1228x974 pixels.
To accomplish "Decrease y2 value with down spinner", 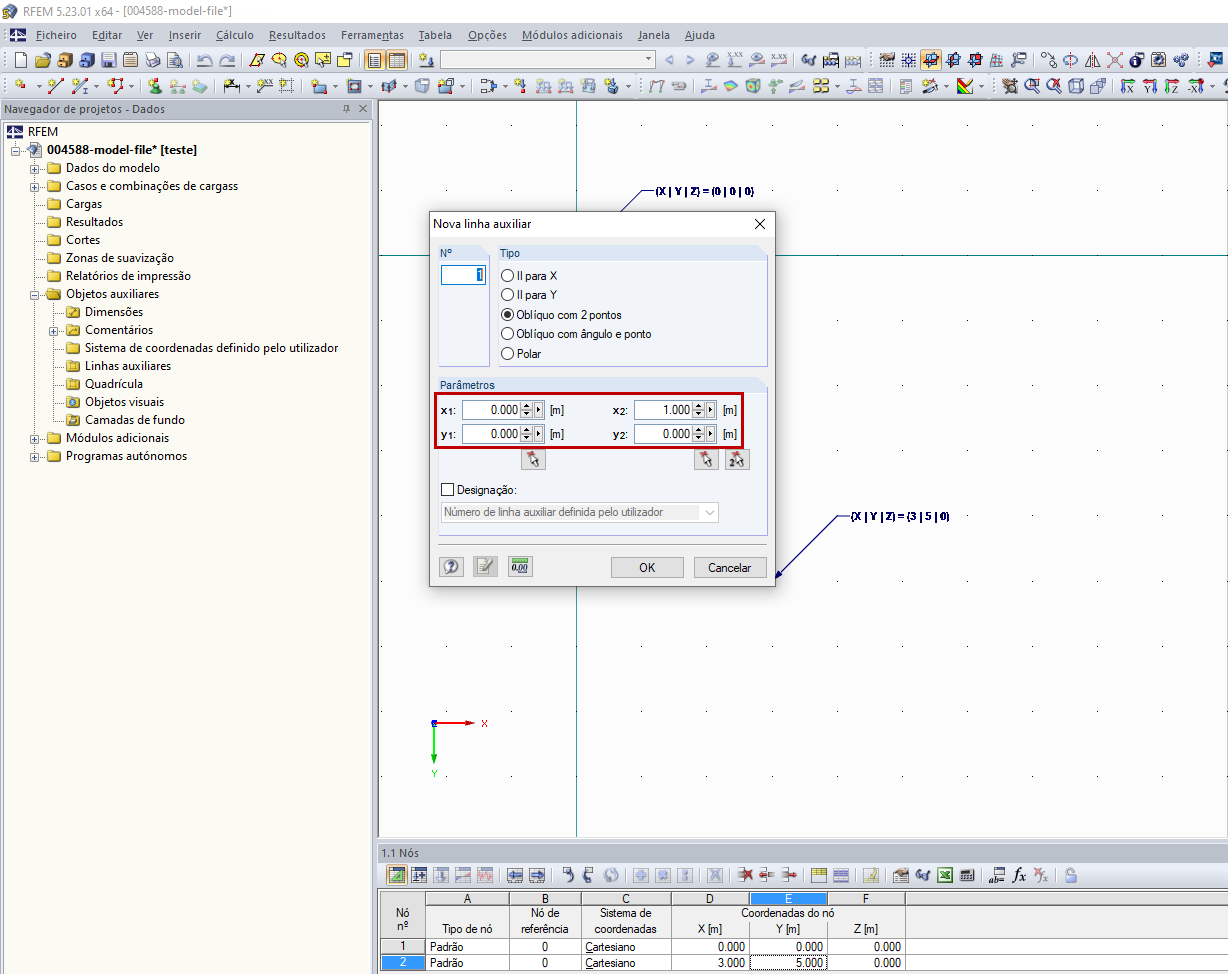I will pos(699,438).
